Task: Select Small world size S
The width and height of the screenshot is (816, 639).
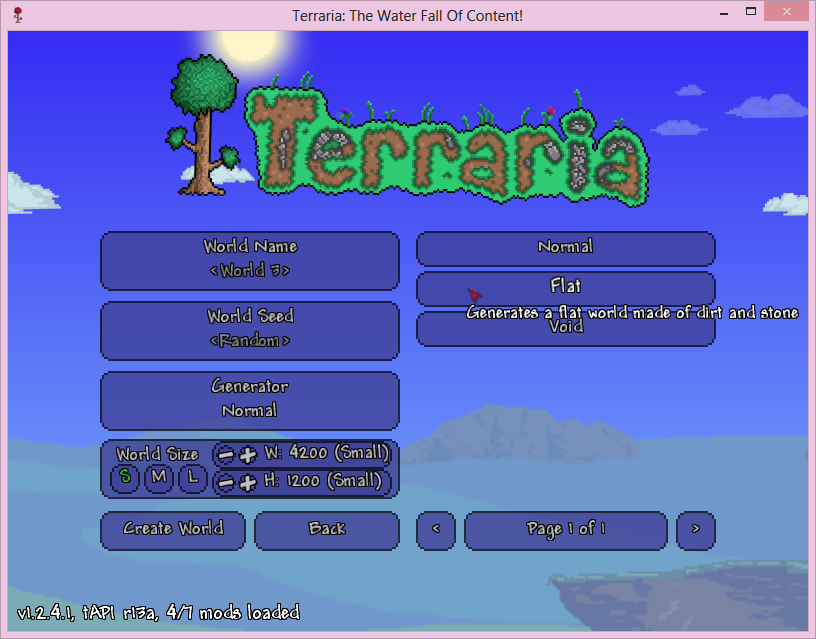Action: (x=125, y=478)
